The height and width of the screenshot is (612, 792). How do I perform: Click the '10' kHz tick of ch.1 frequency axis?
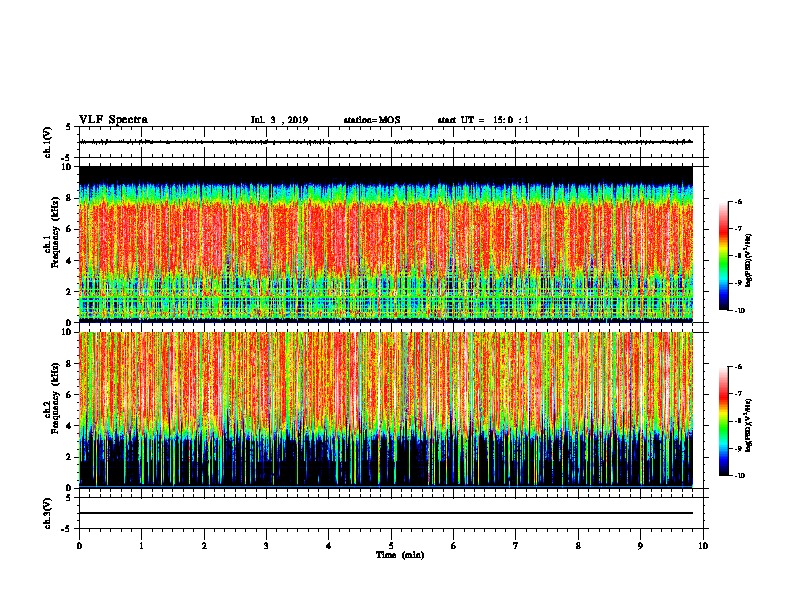tap(67, 167)
